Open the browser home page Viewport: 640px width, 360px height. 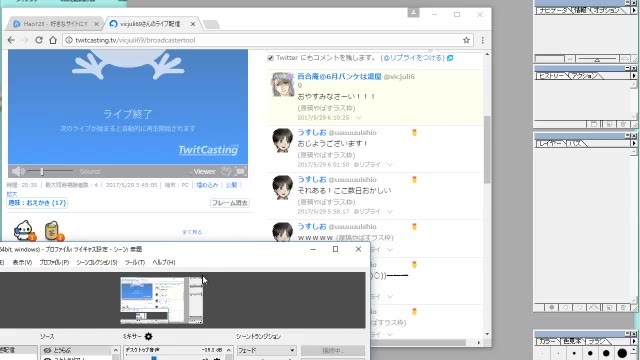(53, 40)
